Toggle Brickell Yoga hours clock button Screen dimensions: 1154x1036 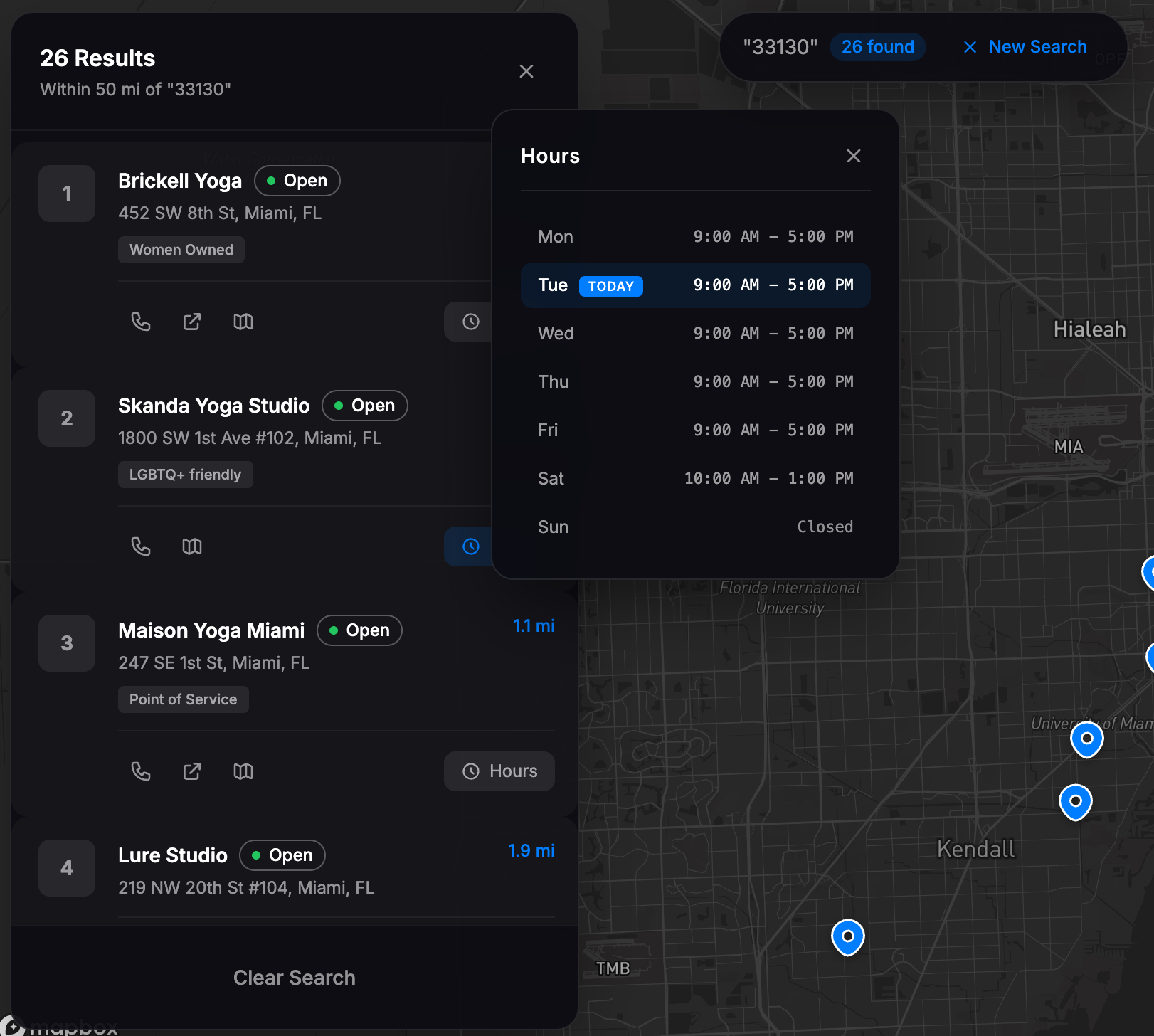470,322
